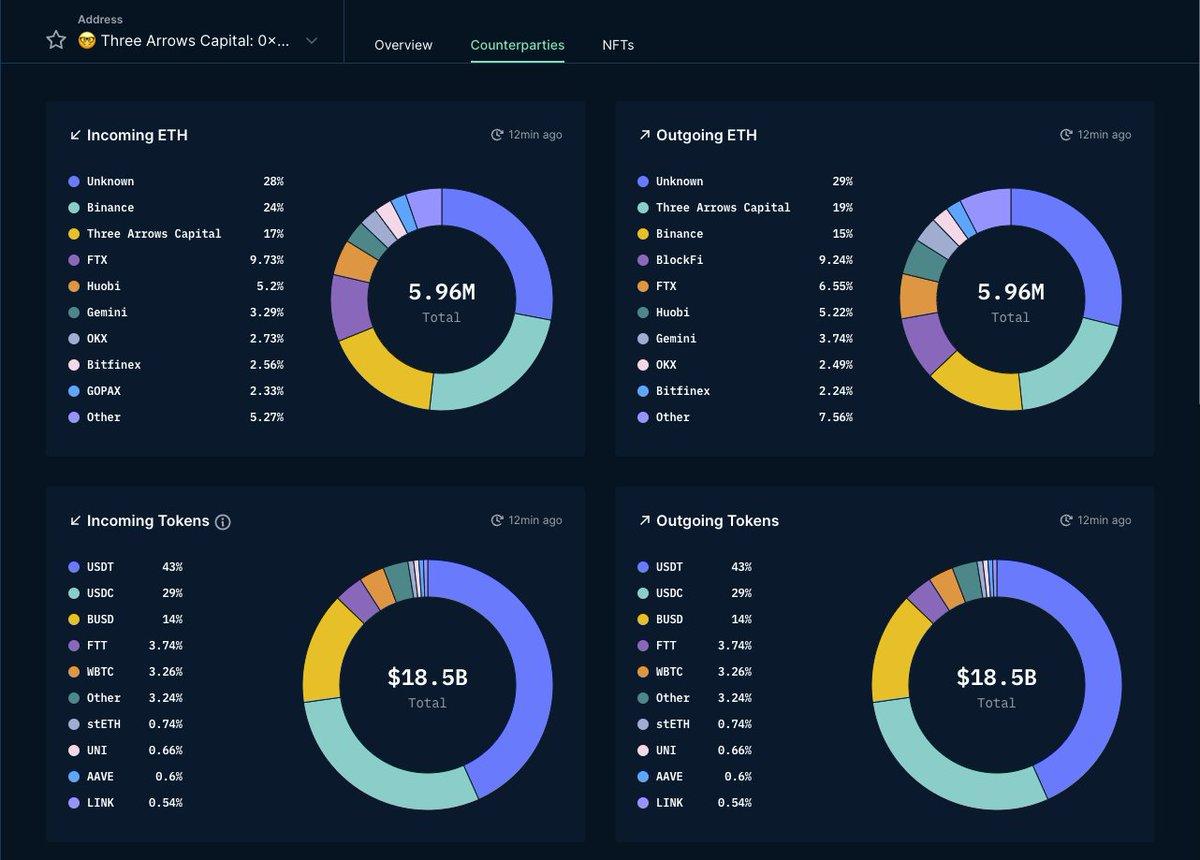The width and height of the screenshot is (1200, 860).
Task: Click the Outgoing Tokens arrow icon
Action: click(x=644, y=521)
